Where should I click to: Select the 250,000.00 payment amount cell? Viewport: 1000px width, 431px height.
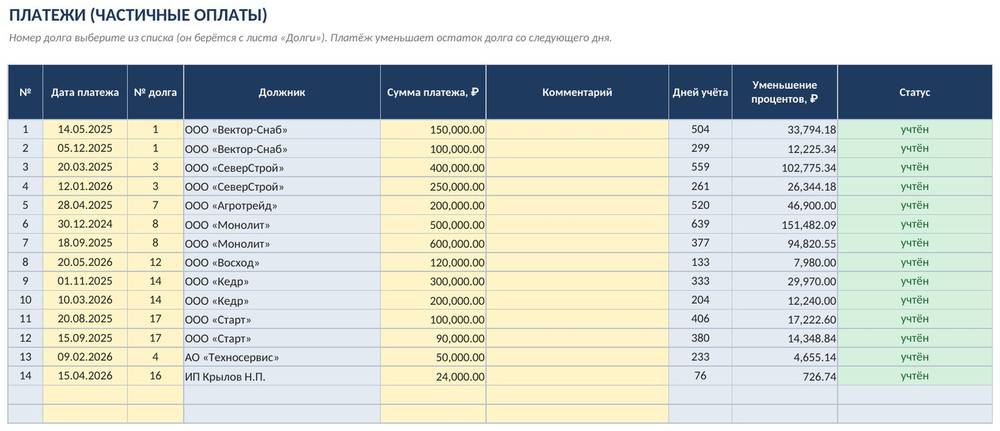[433, 187]
